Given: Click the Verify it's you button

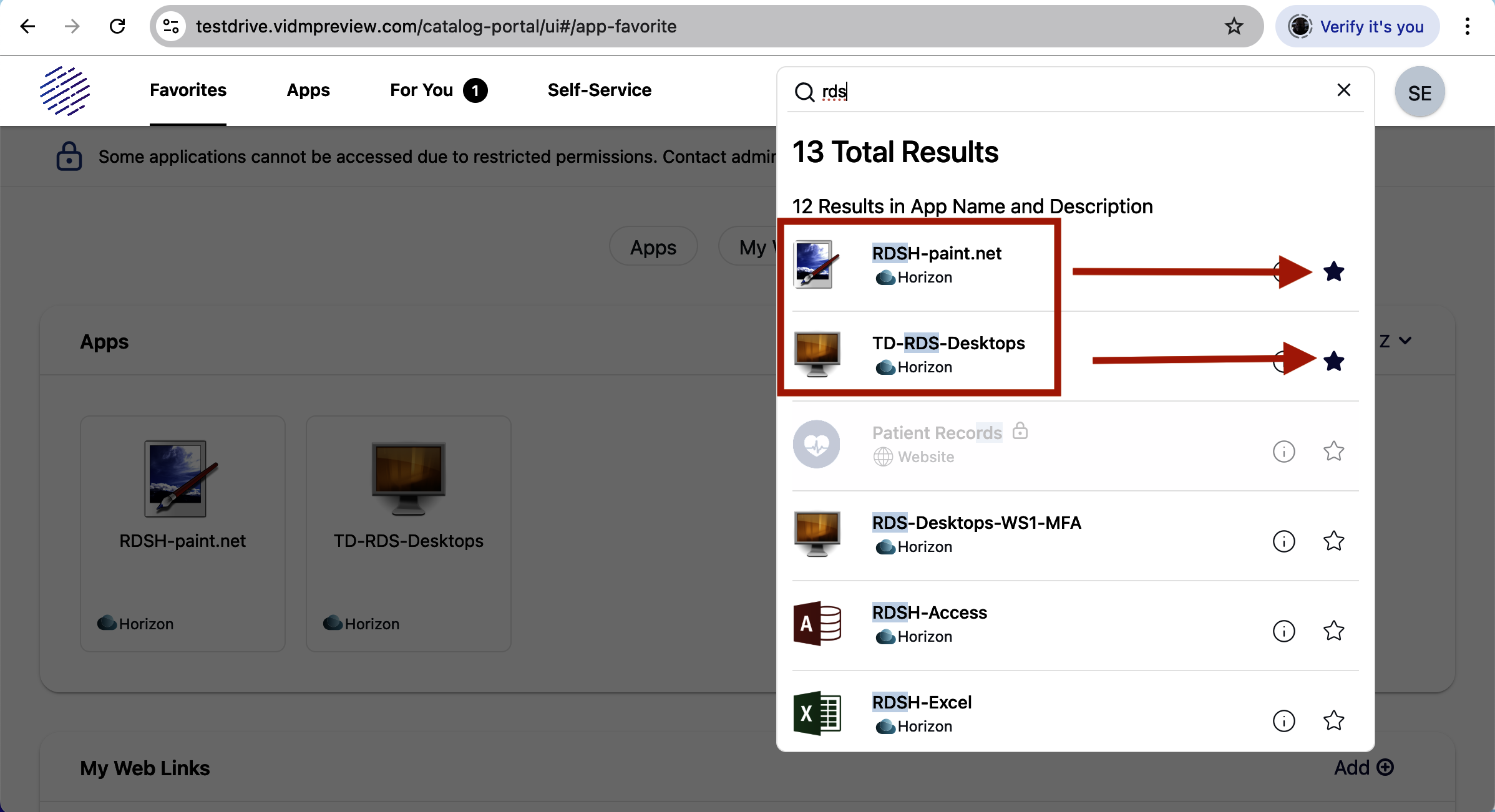Looking at the screenshot, I should tap(1358, 26).
